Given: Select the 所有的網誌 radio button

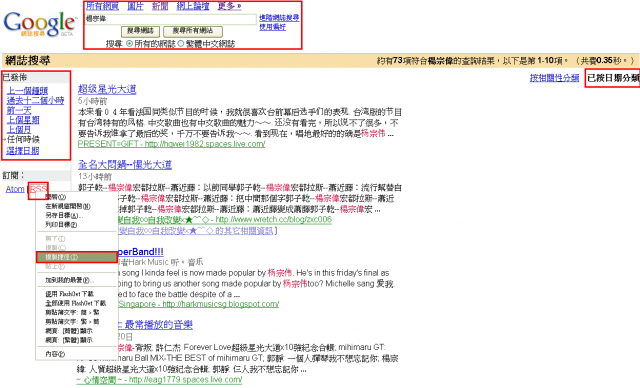Looking at the screenshot, I should coord(129,43).
